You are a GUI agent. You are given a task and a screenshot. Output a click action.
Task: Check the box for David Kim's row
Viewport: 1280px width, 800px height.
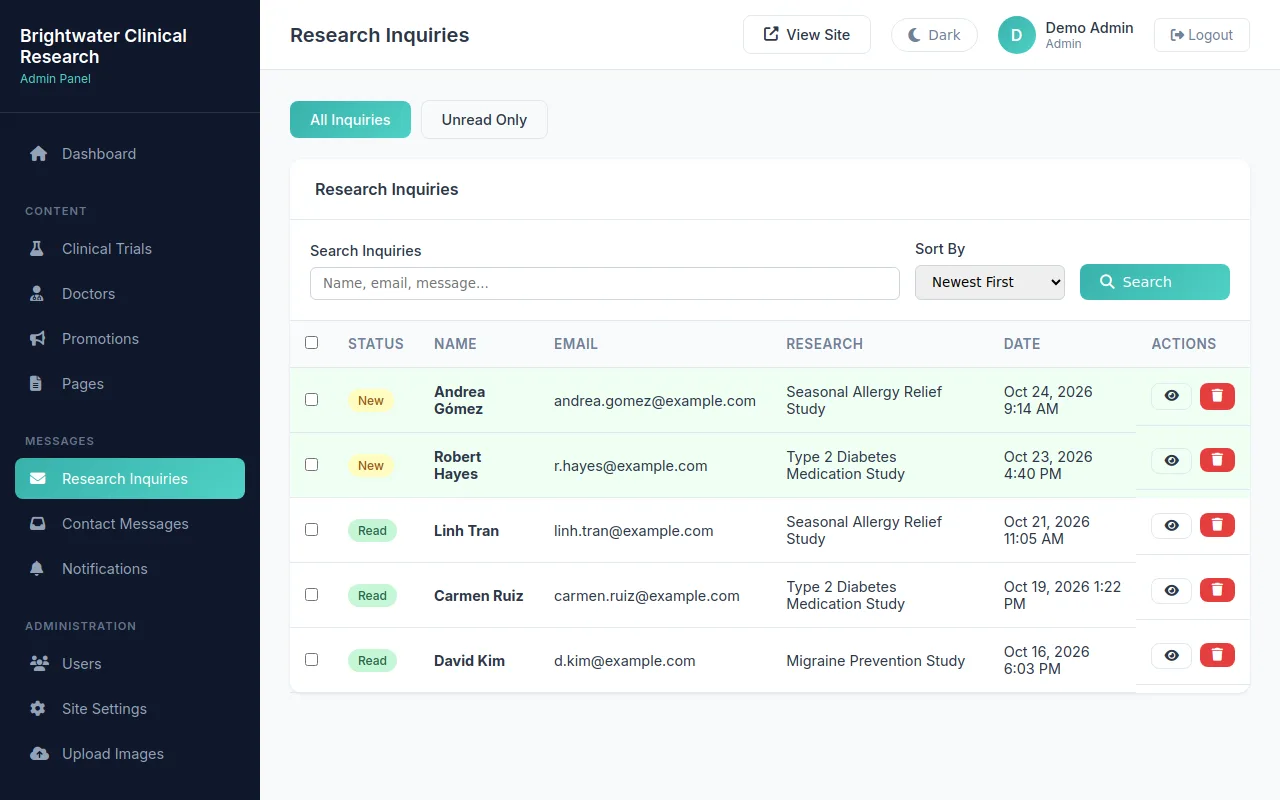(x=311, y=660)
